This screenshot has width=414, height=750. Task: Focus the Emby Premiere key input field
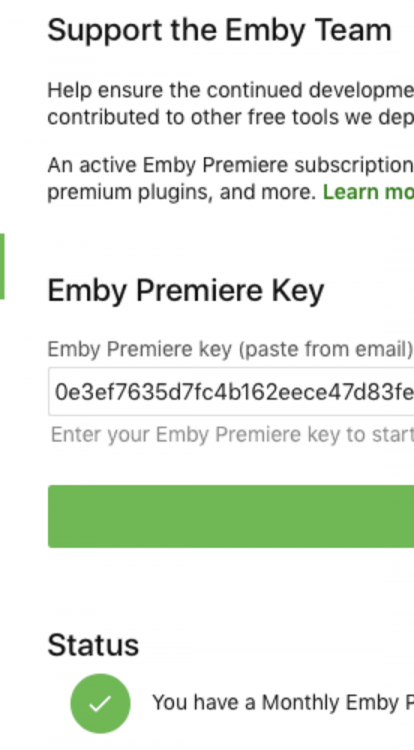pyautogui.click(x=231, y=392)
